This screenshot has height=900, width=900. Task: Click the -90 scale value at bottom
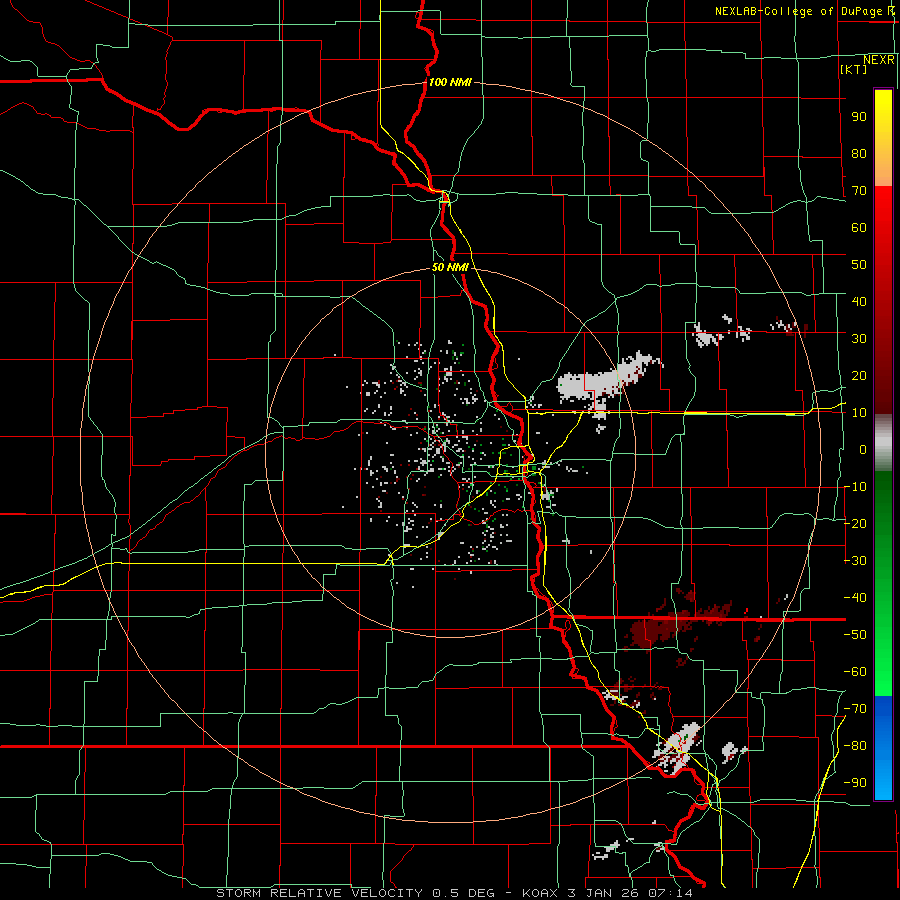[856, 783]
